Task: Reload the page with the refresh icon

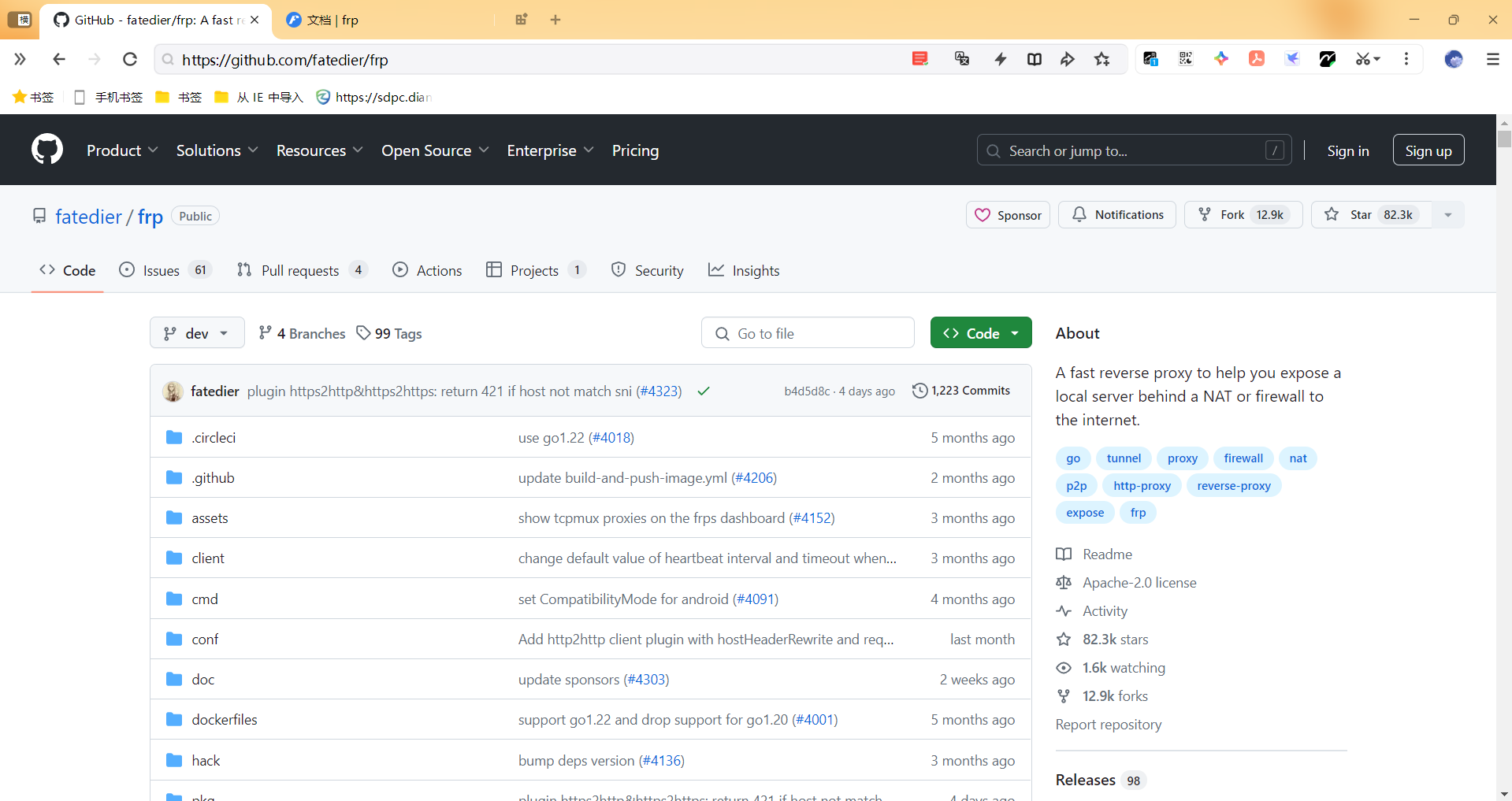Action: pos(130,59)
